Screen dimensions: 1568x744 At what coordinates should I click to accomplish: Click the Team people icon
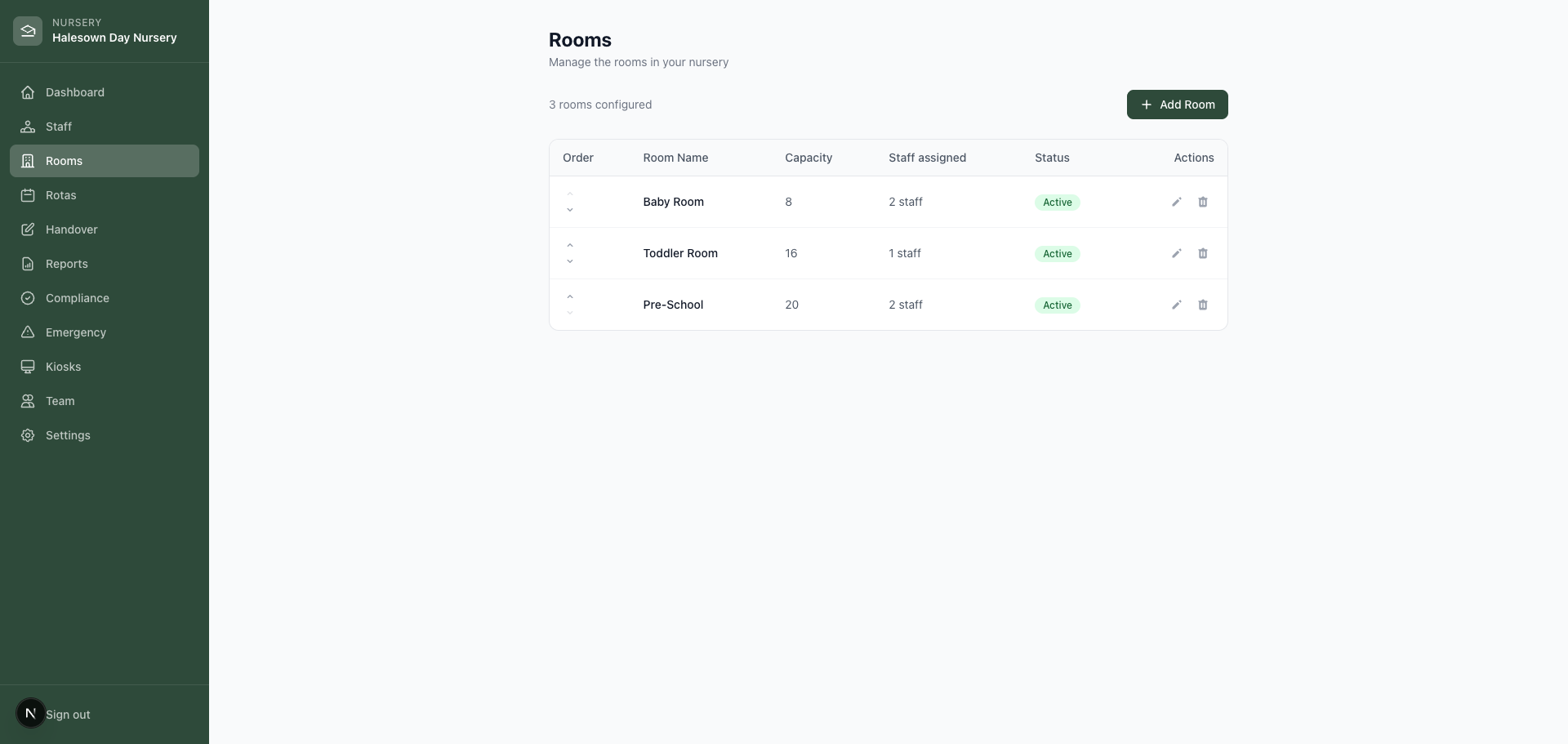coord(28,401)
